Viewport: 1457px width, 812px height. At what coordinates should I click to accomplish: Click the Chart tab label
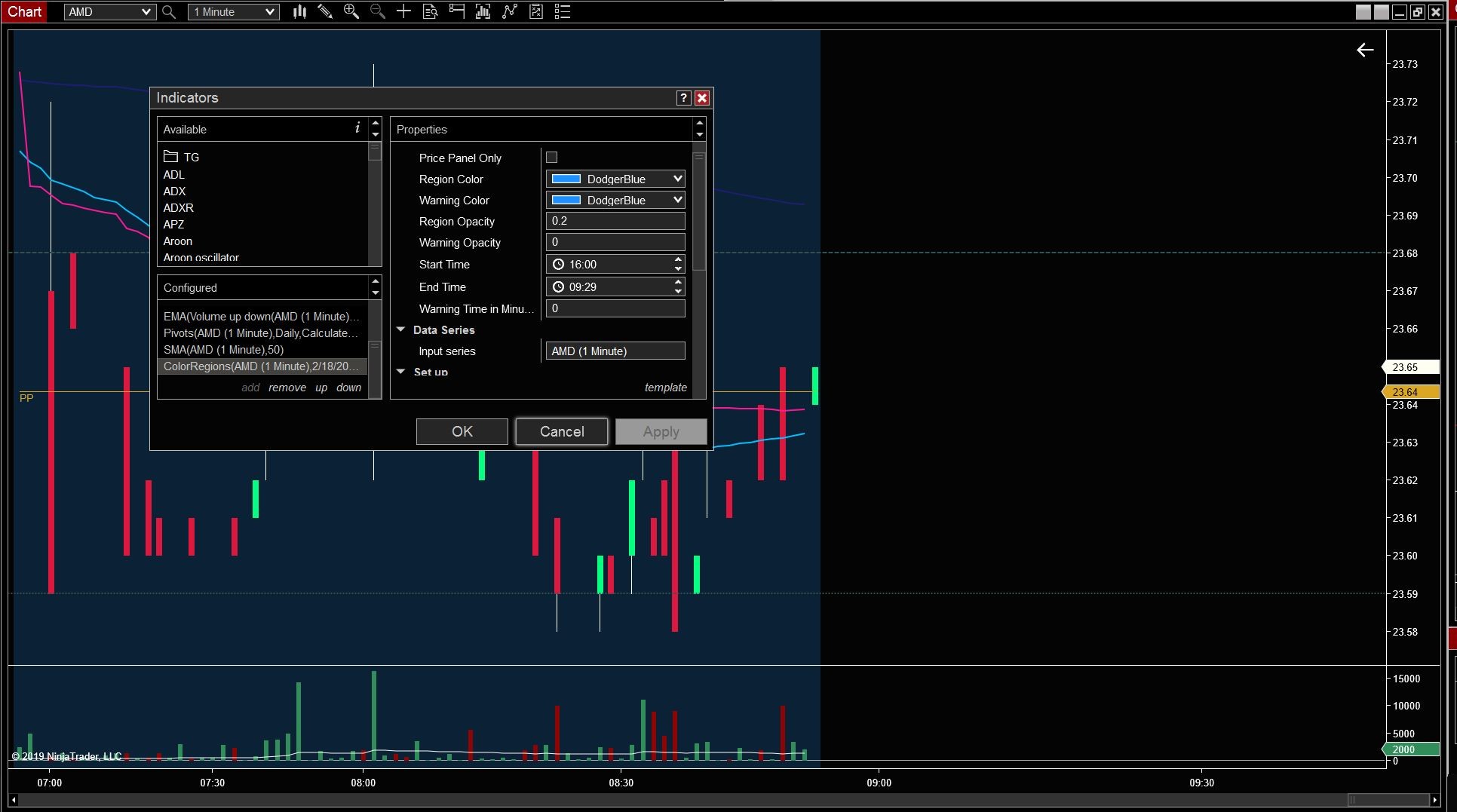(25, 11)
